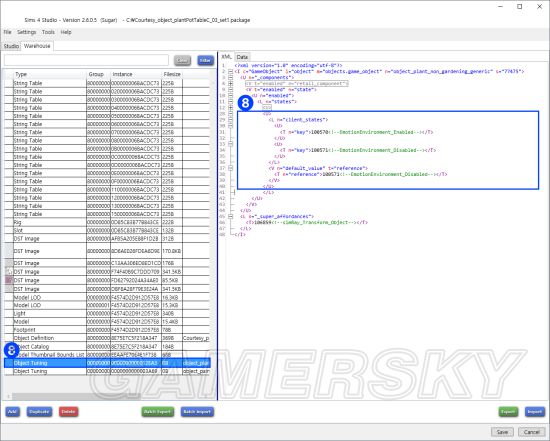The image size is (550, 441).
Task: Click the filter text input field
Action: tap(86, 60)
